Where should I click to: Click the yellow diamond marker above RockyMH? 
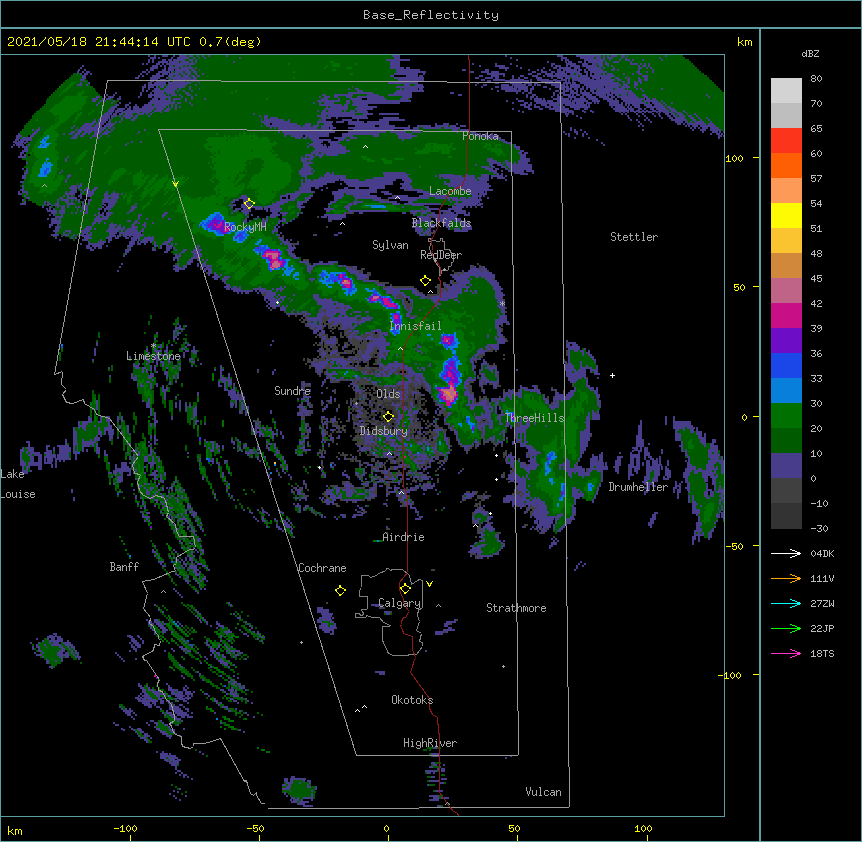(x=249, y=204)
